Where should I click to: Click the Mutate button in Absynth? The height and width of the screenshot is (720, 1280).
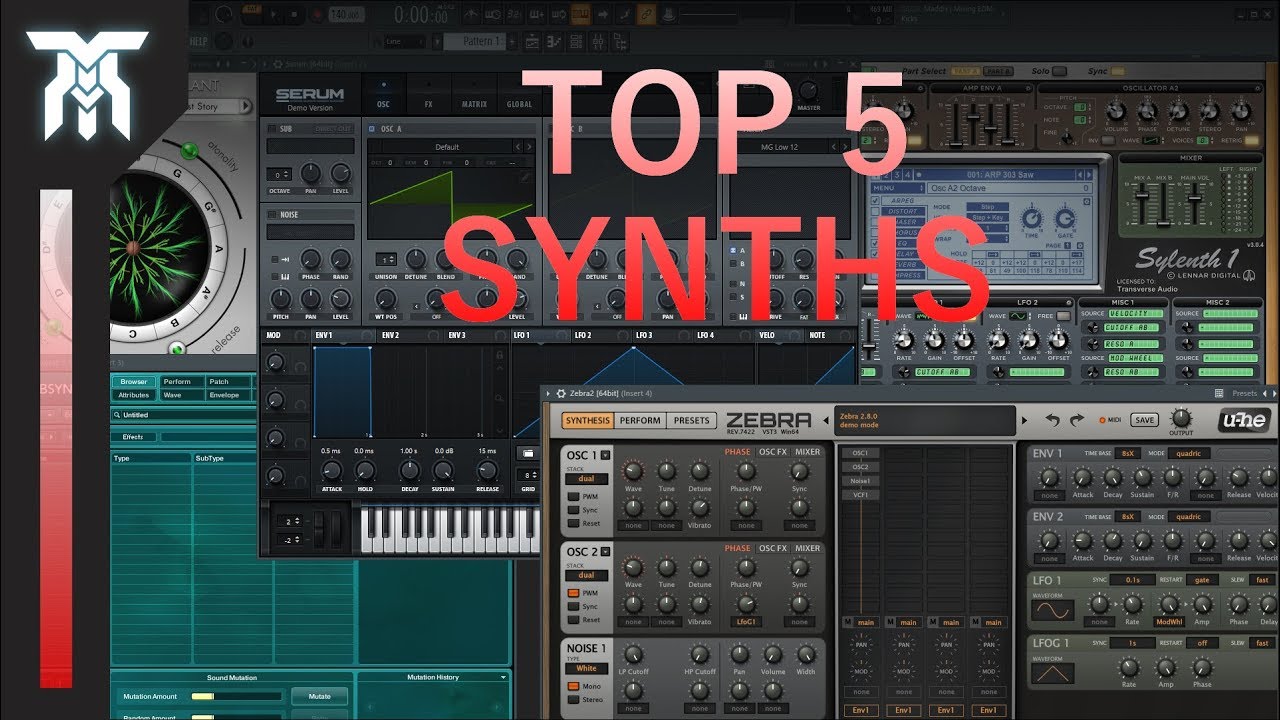pos(319,696)
